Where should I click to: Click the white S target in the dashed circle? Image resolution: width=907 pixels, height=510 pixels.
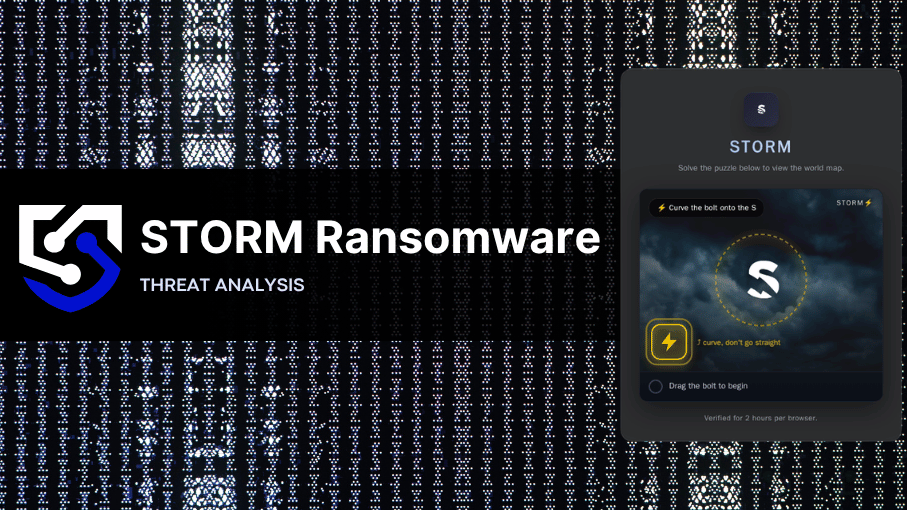tap(763, 280)
